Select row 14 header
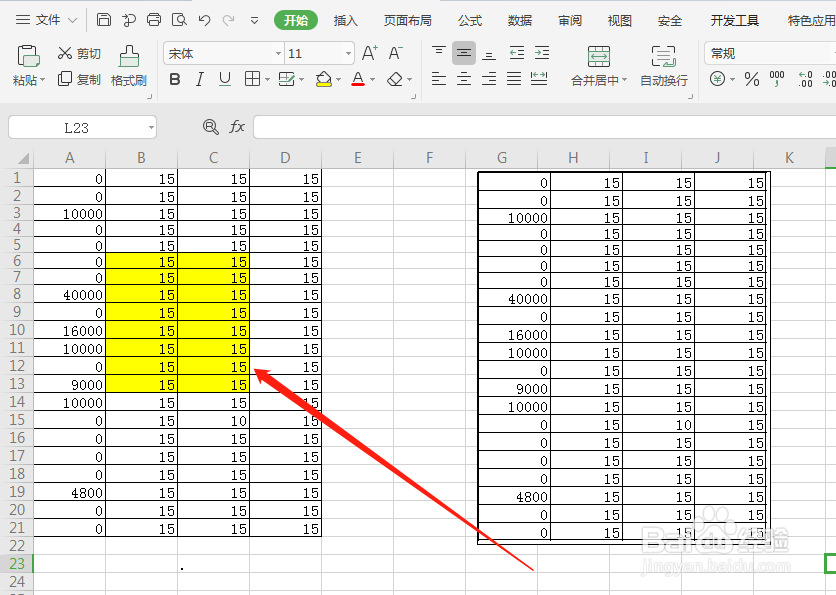 tap(17, 401)
